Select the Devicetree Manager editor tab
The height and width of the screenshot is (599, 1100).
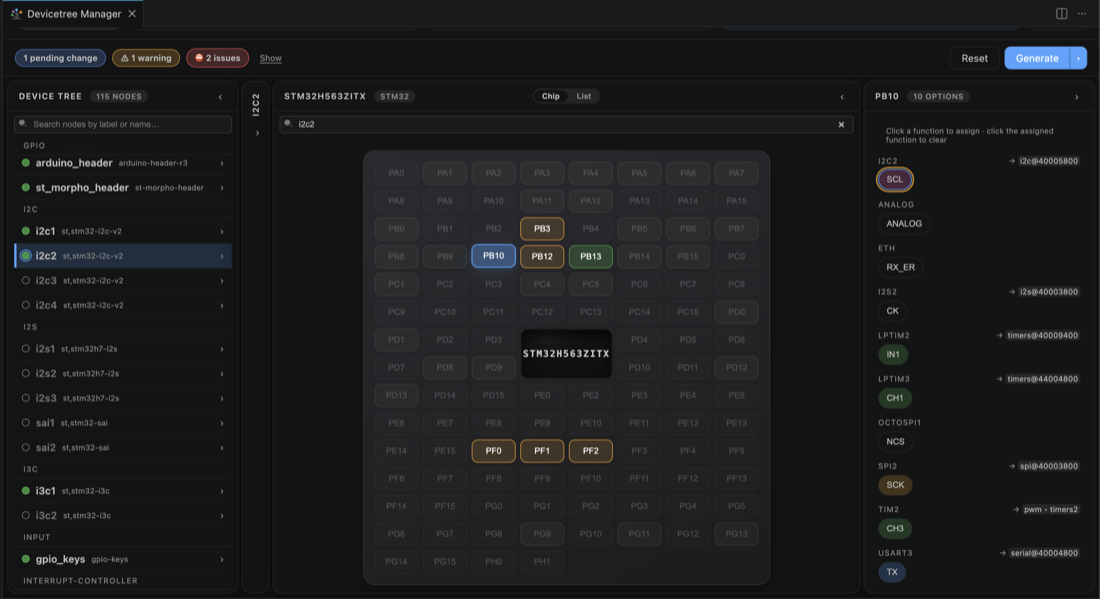click(x=74, y=13)
